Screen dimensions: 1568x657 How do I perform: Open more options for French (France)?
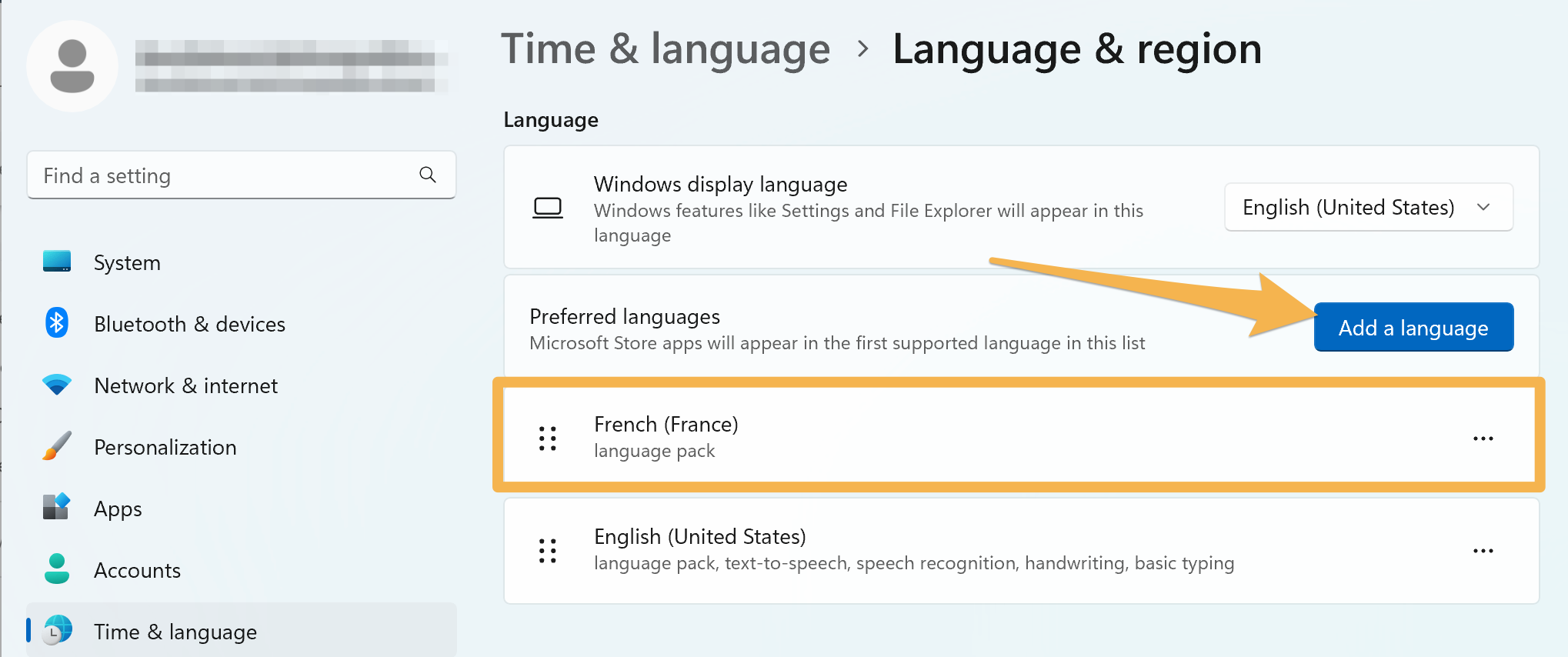coord(1483,439)
